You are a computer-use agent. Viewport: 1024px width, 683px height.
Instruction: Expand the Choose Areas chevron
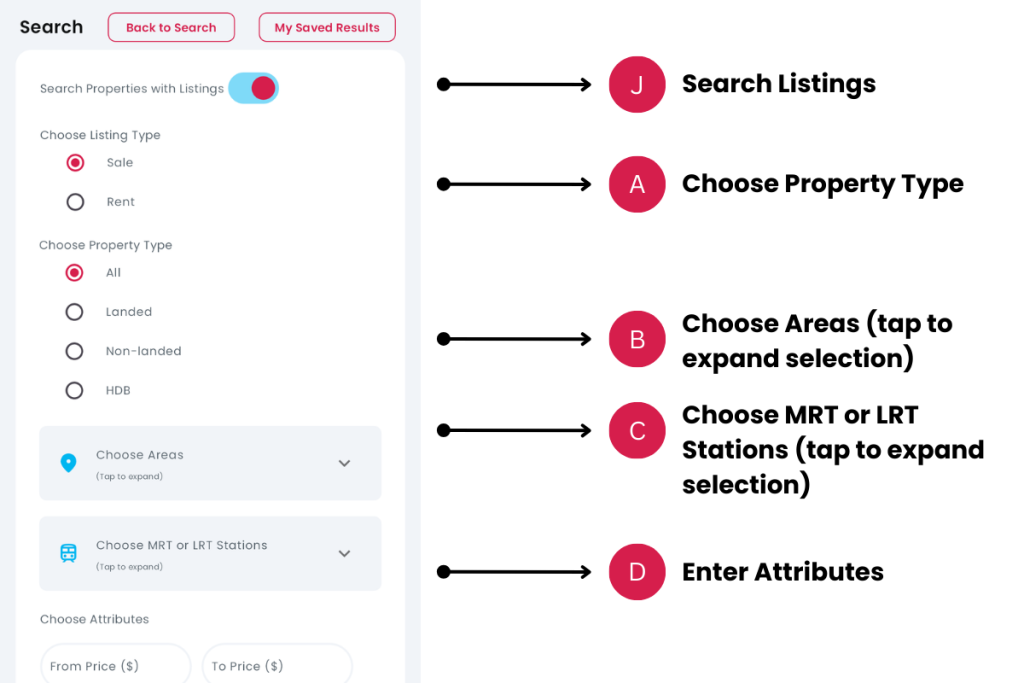click(x=344, y=463)
